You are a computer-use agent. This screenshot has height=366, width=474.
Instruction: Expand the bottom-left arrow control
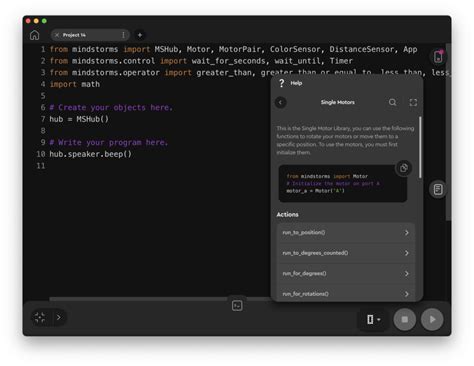pyautogui.click(x=59, y=317)
